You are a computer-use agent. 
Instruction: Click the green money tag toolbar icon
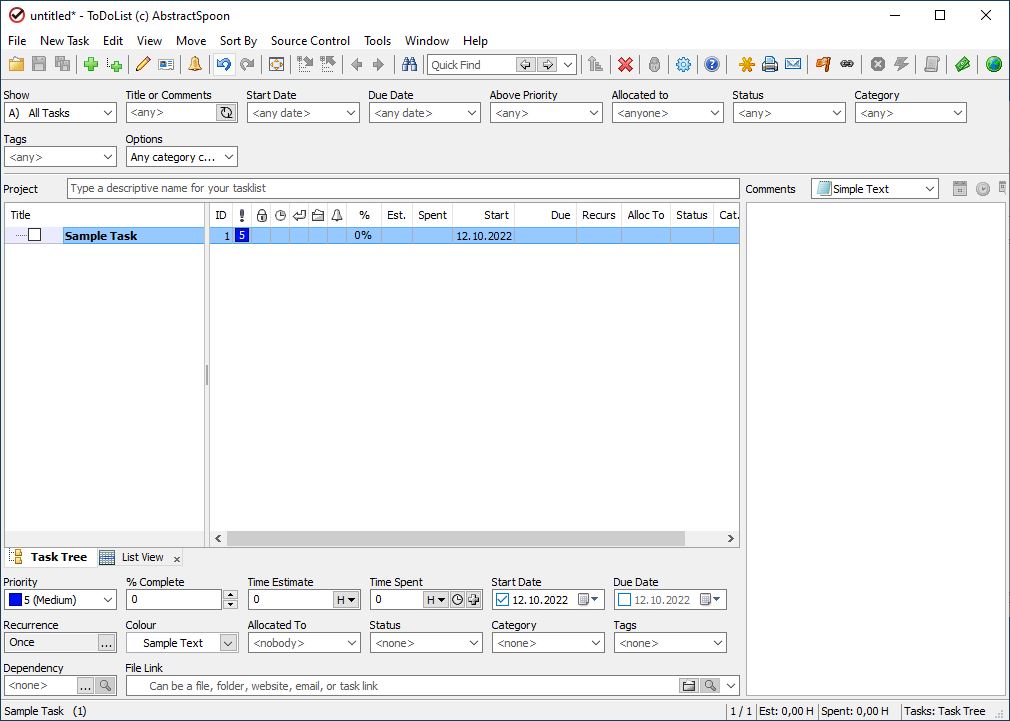pos(963,64)
